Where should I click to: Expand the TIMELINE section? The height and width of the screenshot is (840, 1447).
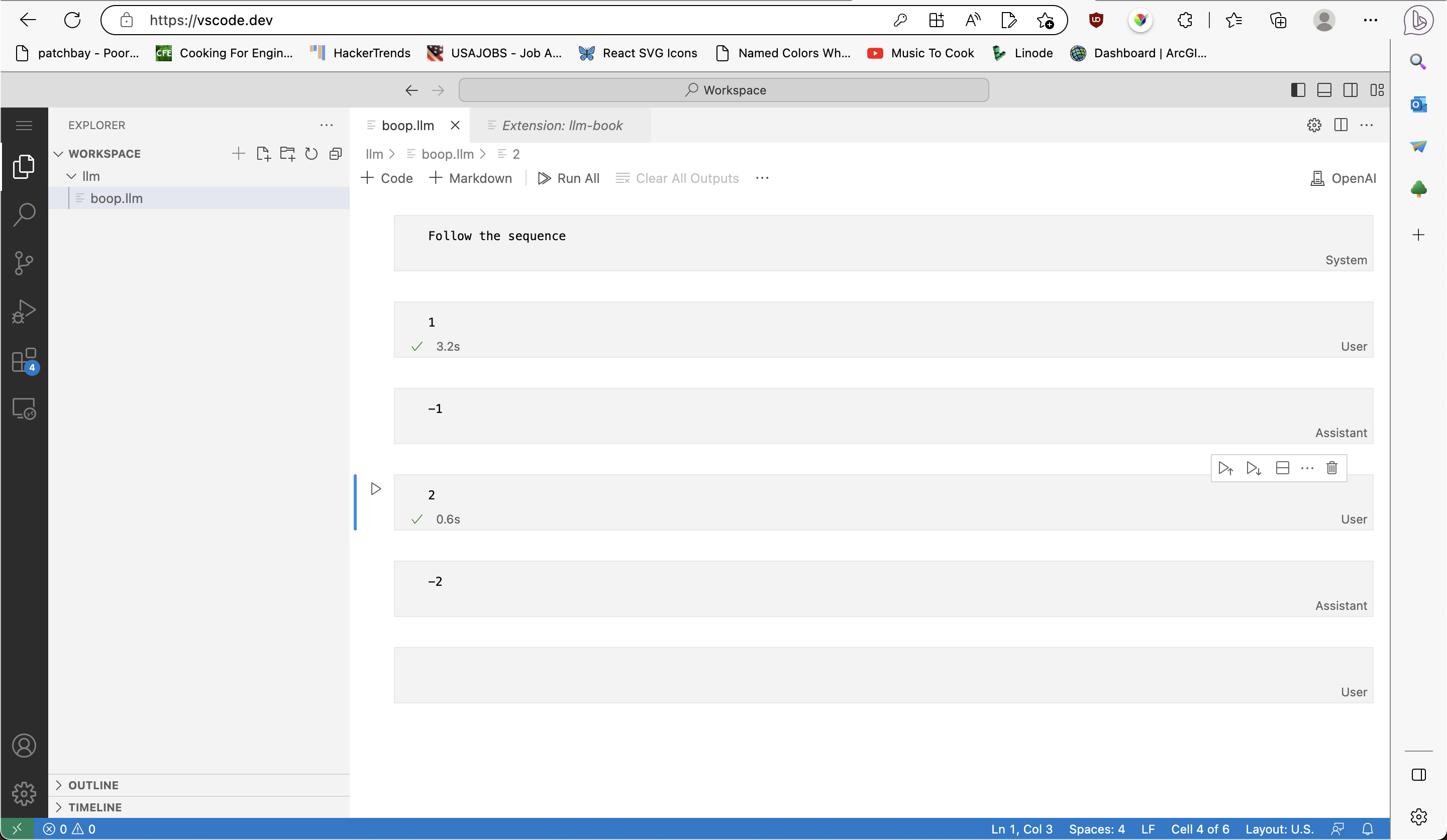point(94,807)
